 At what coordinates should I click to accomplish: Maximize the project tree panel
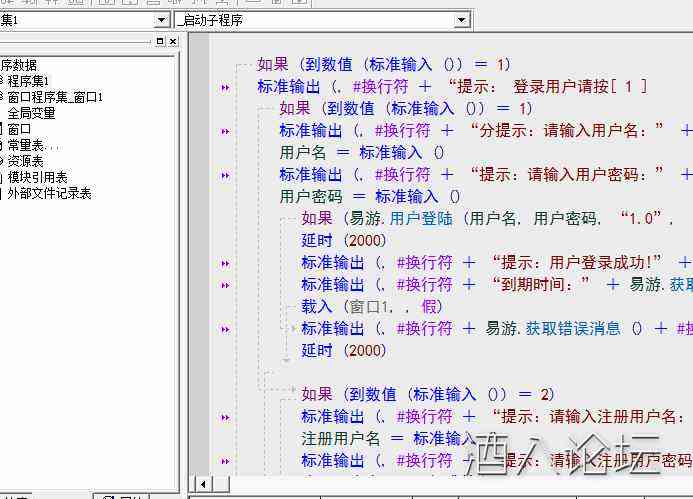coord(160,41)
